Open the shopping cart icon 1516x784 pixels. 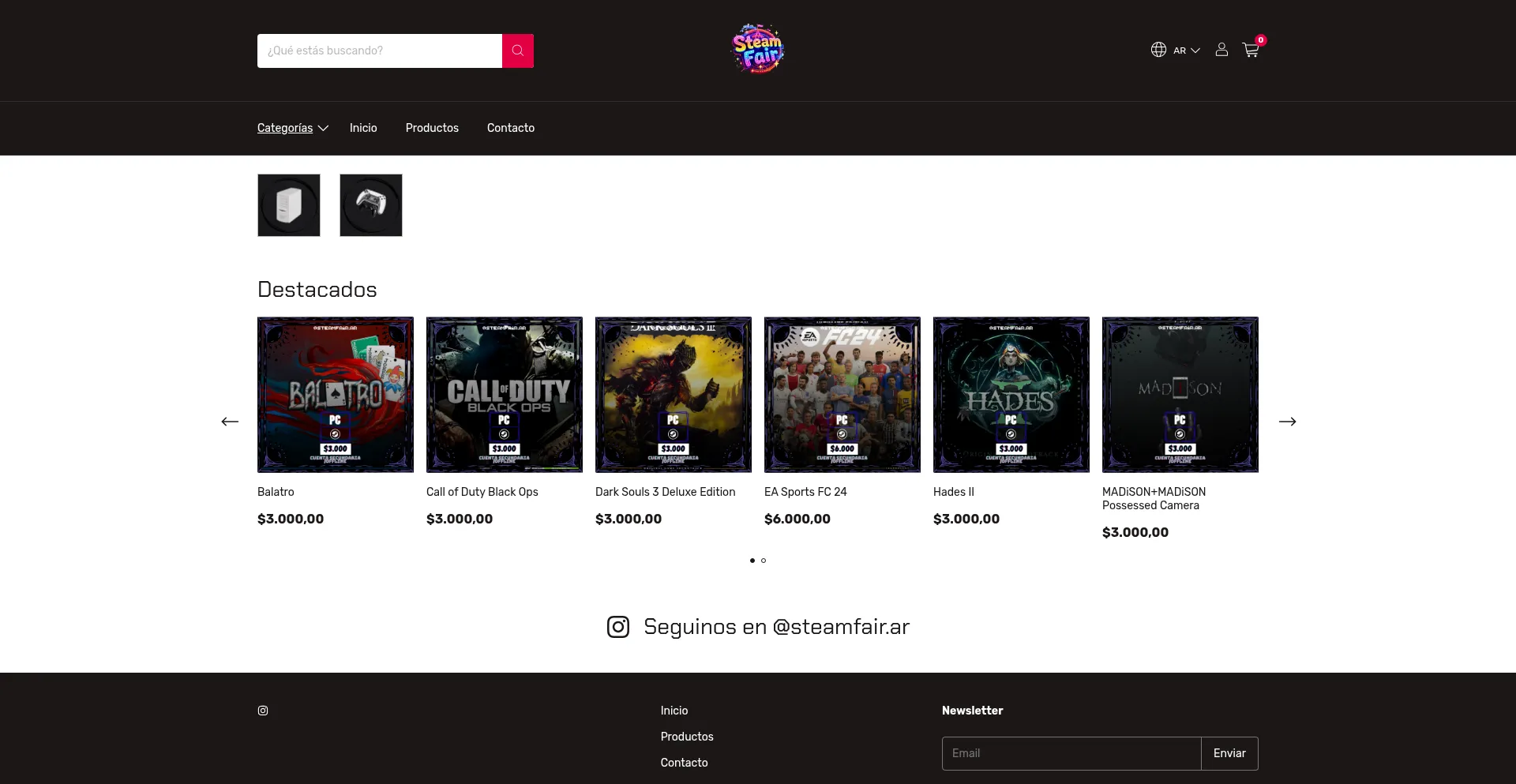[x=1251, y=51]
